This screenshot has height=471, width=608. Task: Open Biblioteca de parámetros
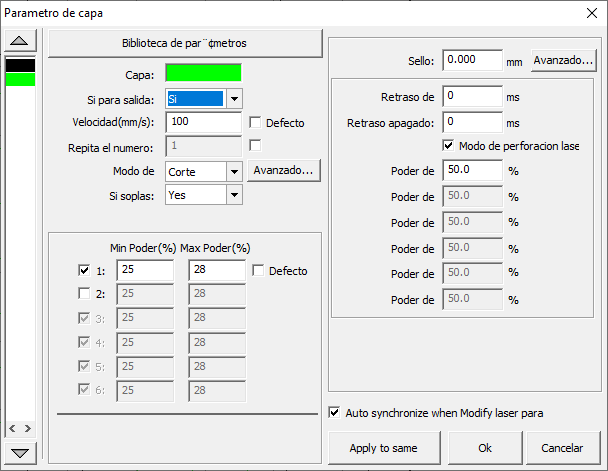click(185, 43)
